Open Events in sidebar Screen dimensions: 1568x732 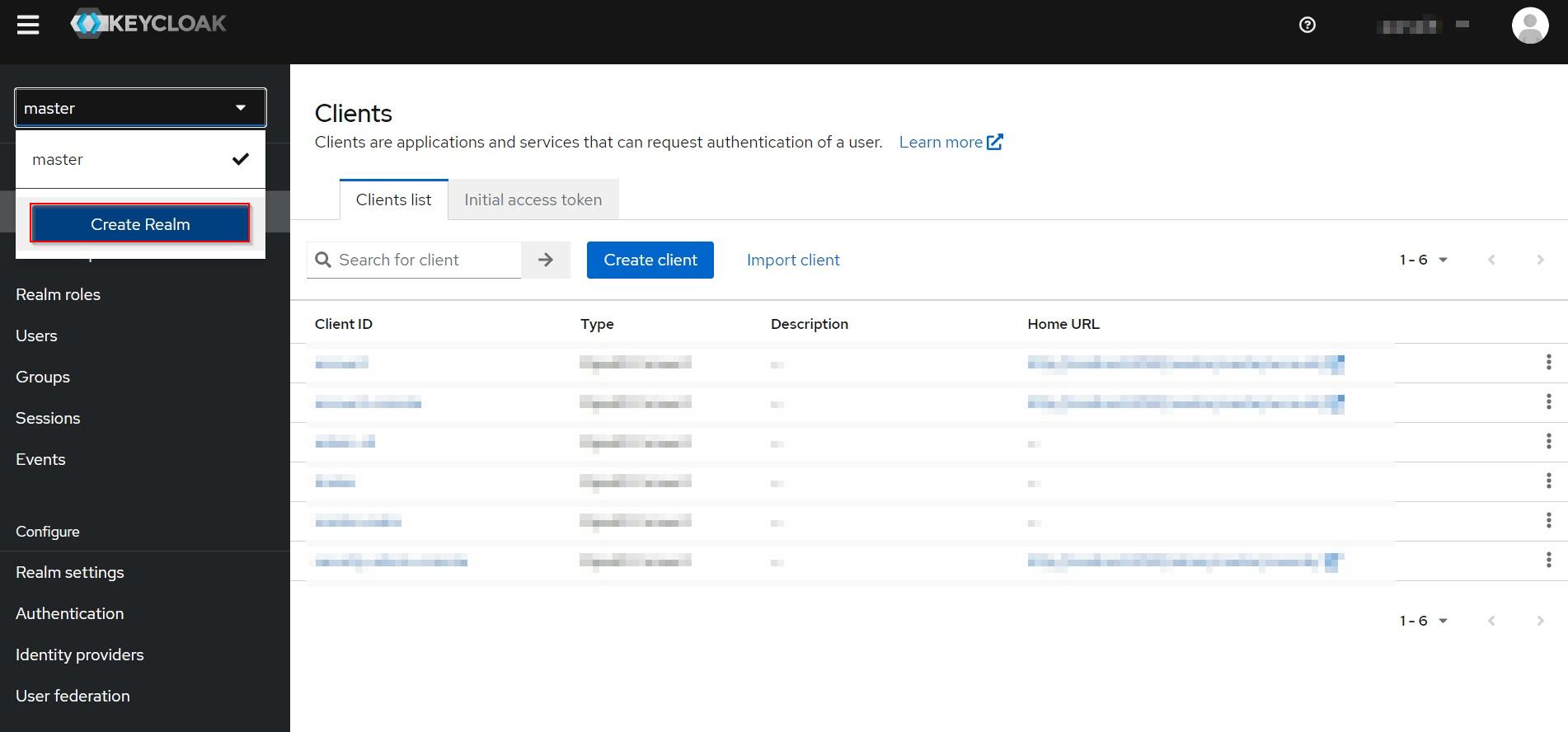(40, 459)
